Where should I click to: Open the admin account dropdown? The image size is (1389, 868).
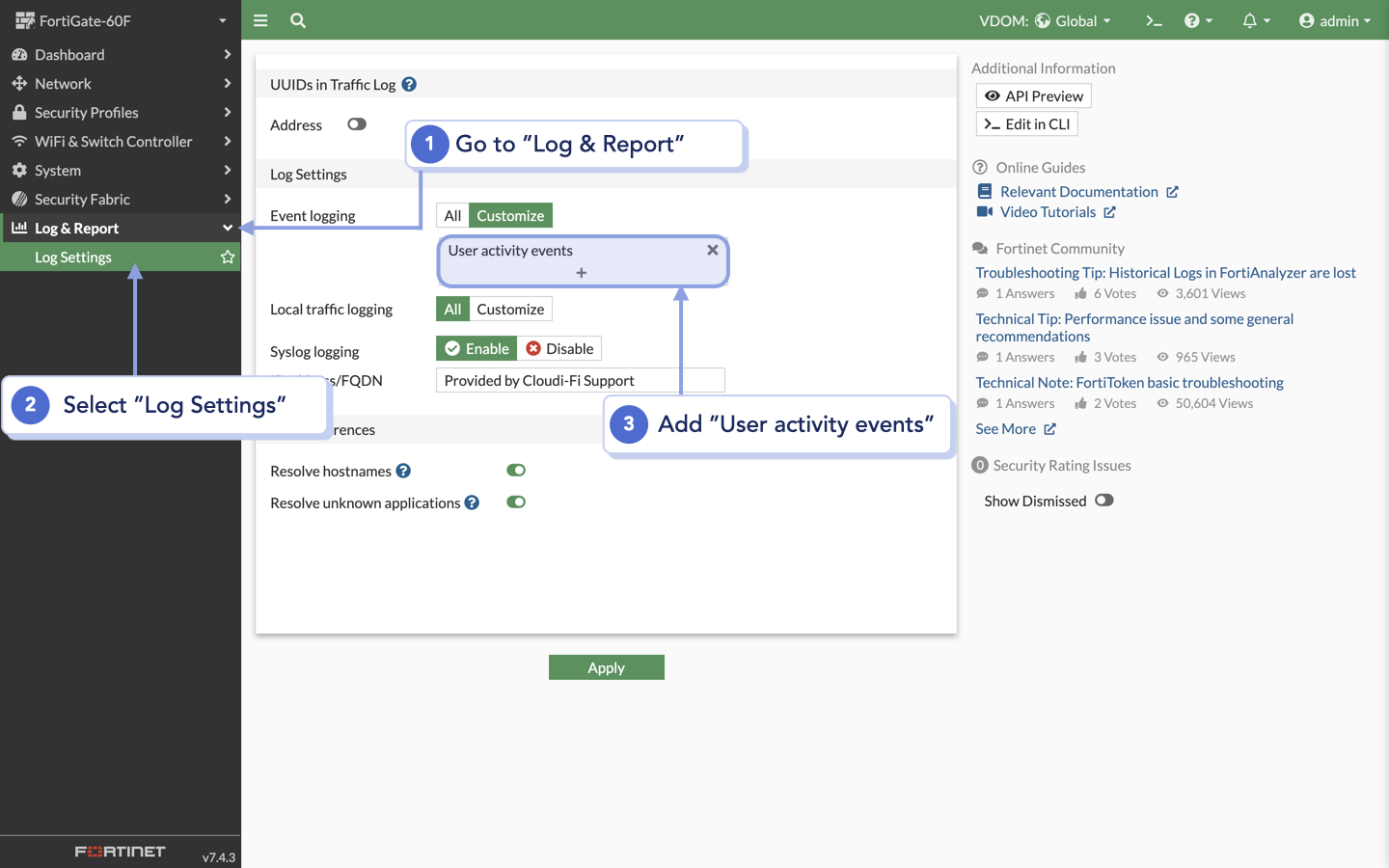(1336, 20)
